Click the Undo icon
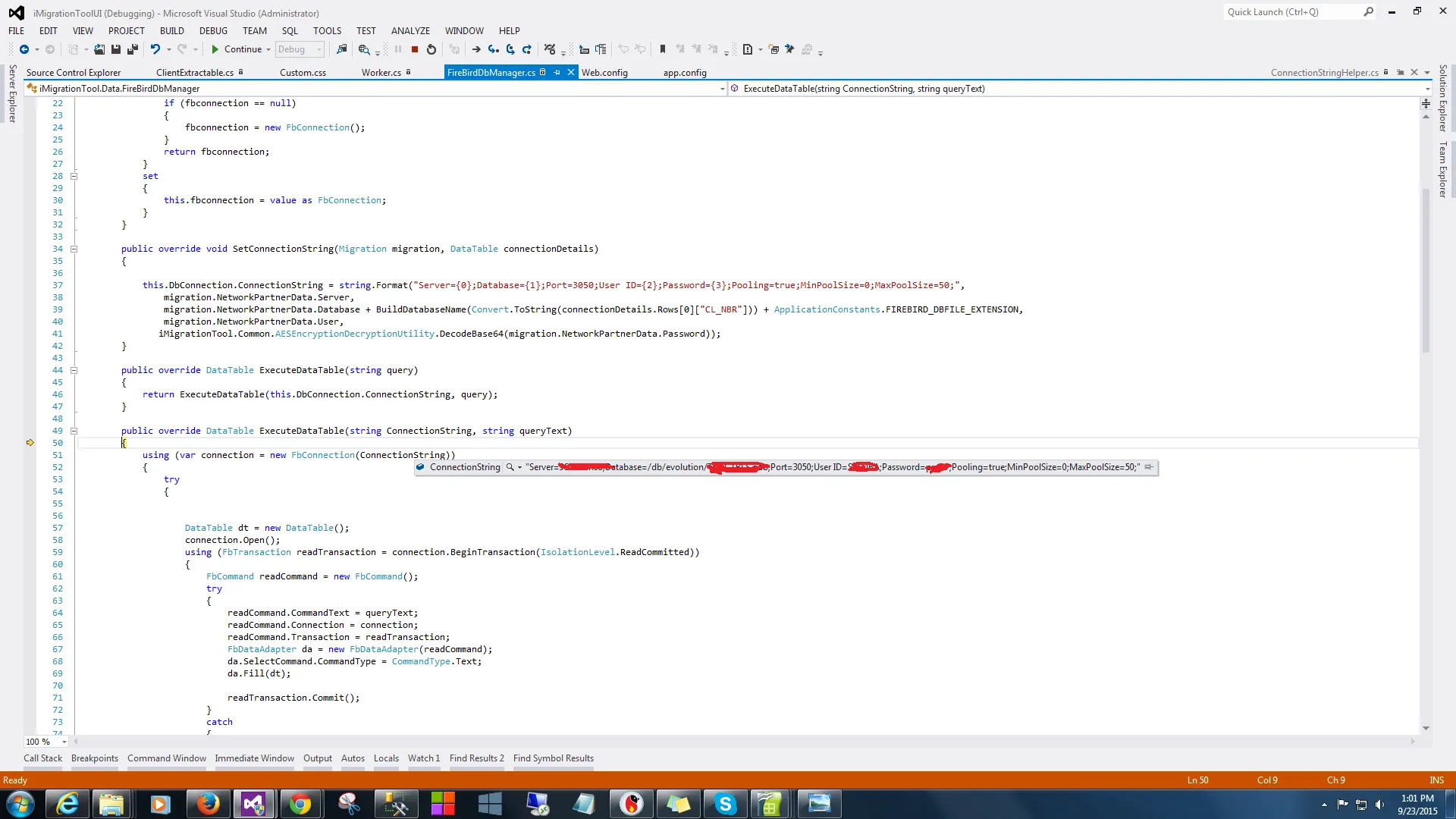This screenshot has height=819, width=1456. pos(155,49)
